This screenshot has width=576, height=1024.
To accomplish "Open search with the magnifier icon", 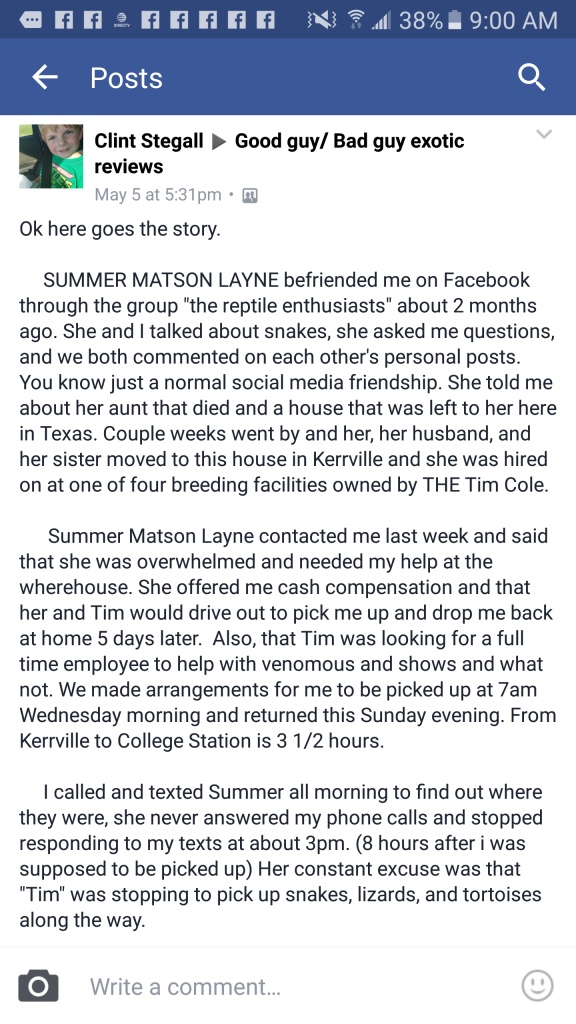I will pyautogui.click(x=532, y=78).
